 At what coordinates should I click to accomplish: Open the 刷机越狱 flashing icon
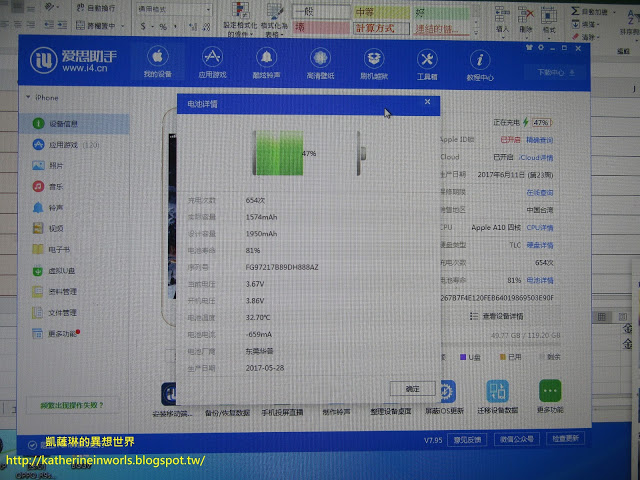pyautogui.click(x=374, y=62)
